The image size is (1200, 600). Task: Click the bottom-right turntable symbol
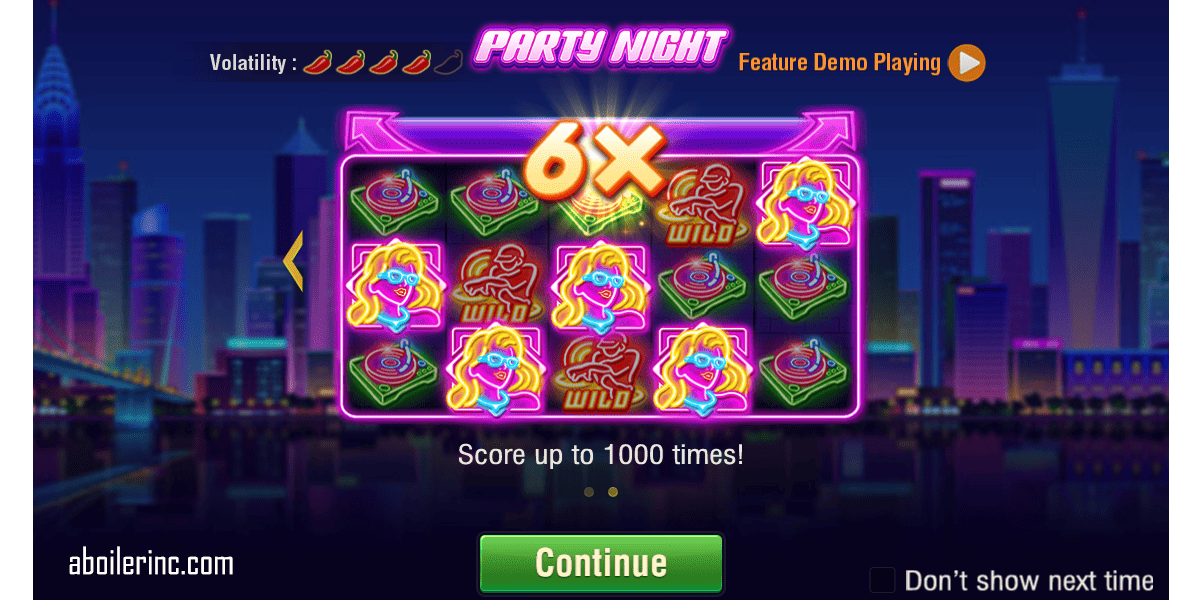click(808, 369)
